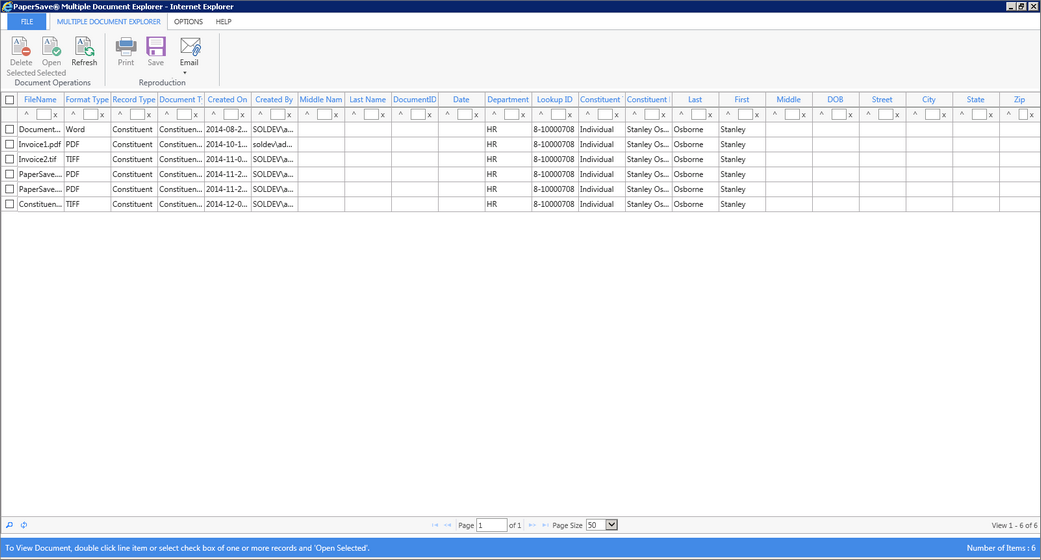Select the Invoice1.pdf row checkbox

click(x=9, y=144)
